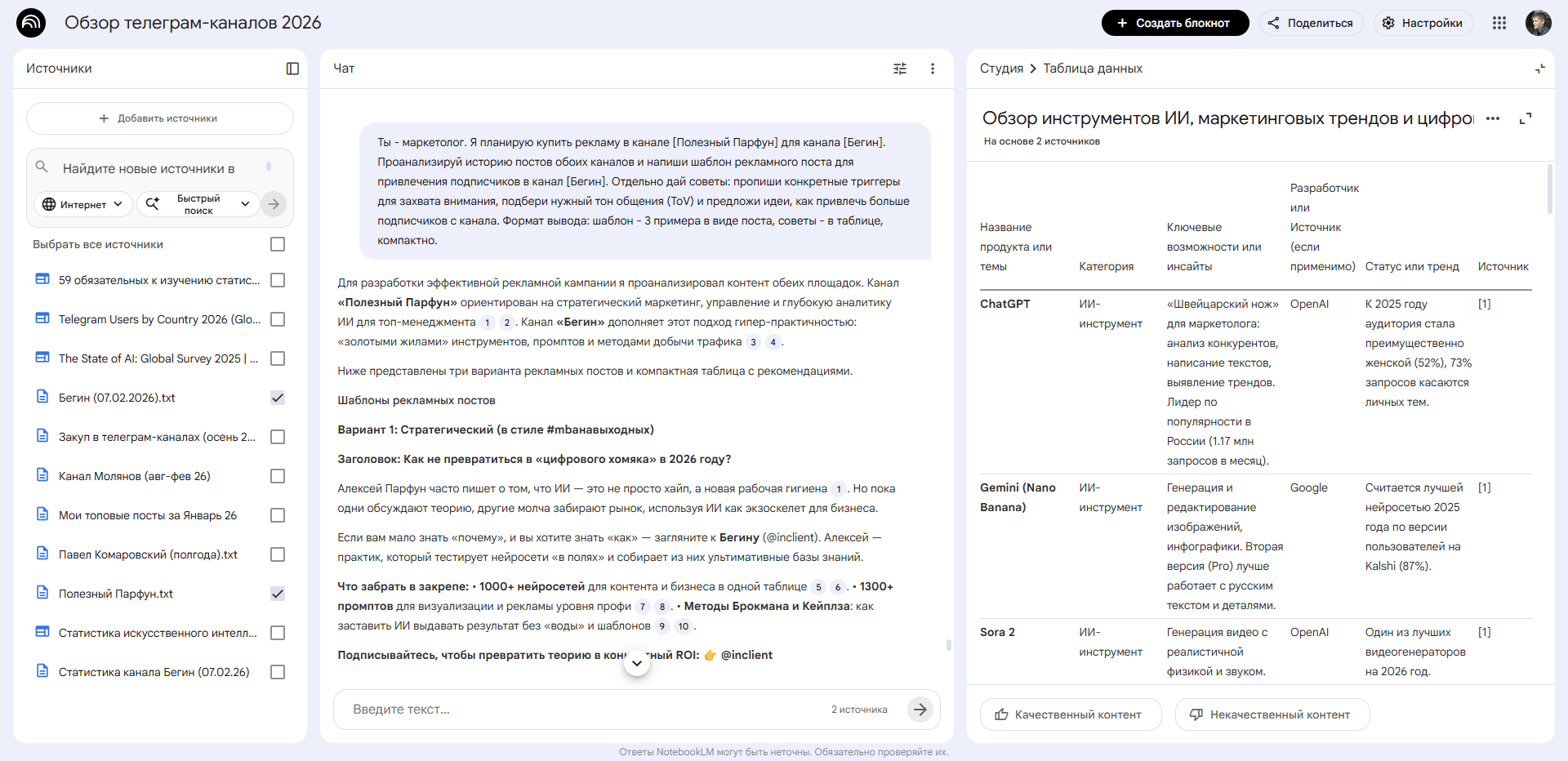Open the Настройки menu

[x=1423, y=23]
